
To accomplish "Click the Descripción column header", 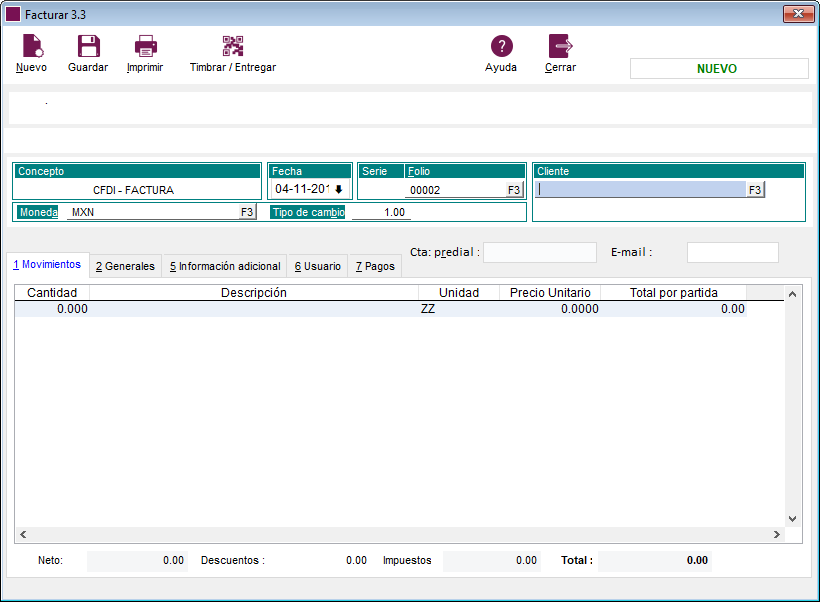I will pos(254,293).
